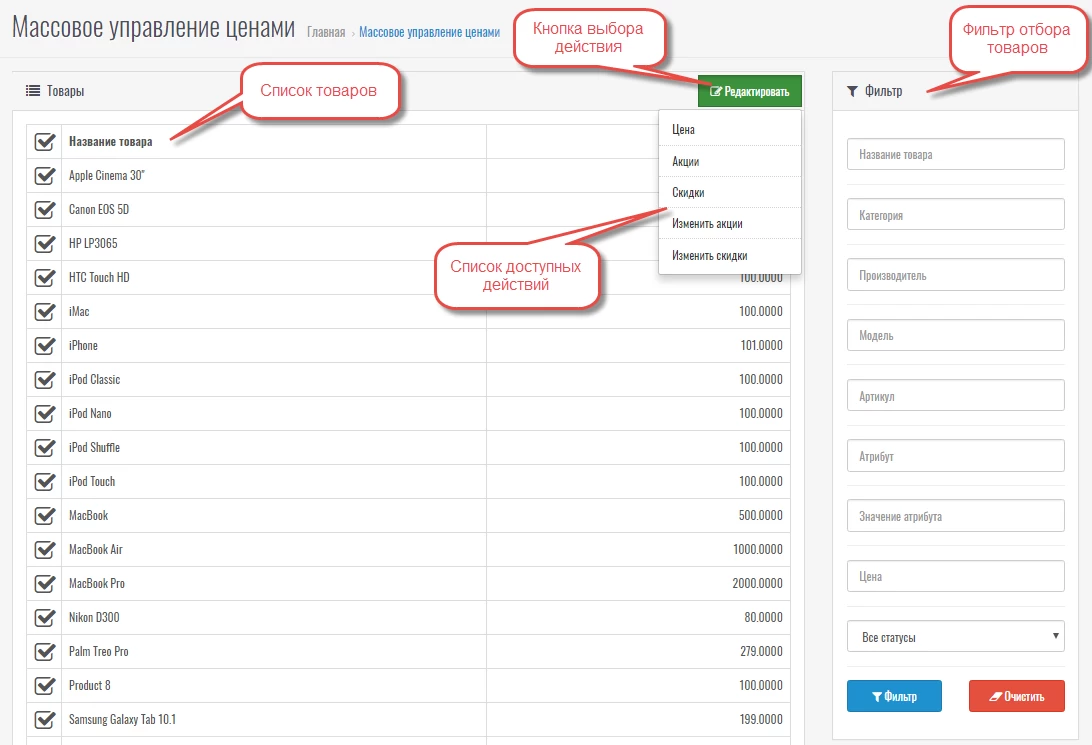This screenshot has height=745, width=1092.
Task: Pick Скидки from the dropdown list
Action: click(x=689, y=192)
